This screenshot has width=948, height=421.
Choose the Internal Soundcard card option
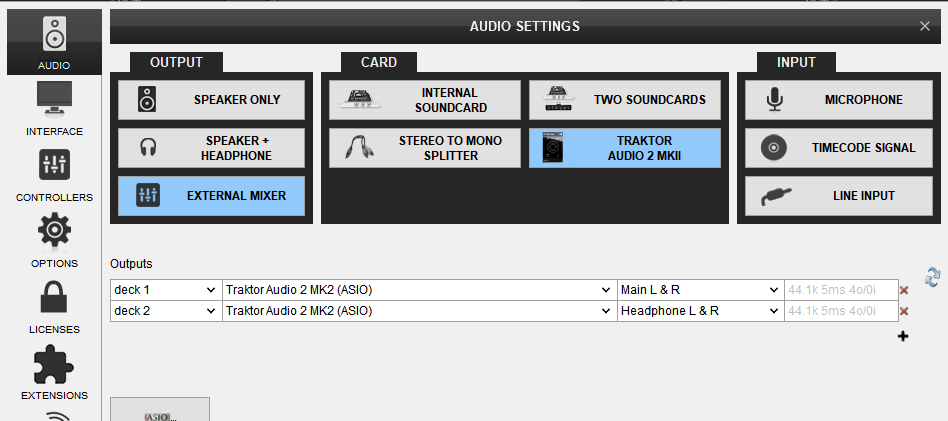coord(425,100)
